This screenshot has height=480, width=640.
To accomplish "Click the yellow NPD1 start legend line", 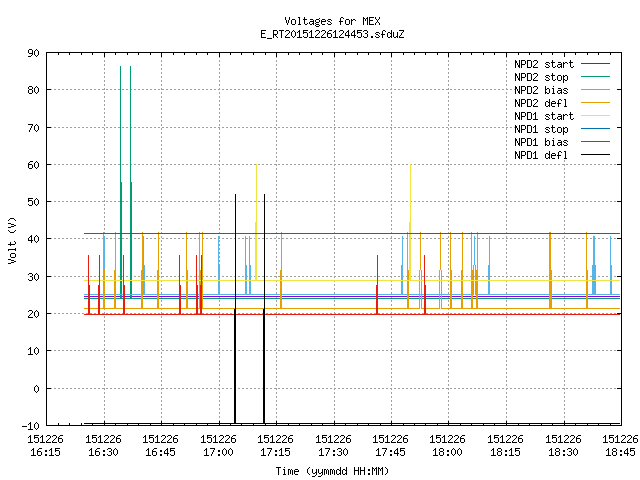I will [x=595, y=116].
